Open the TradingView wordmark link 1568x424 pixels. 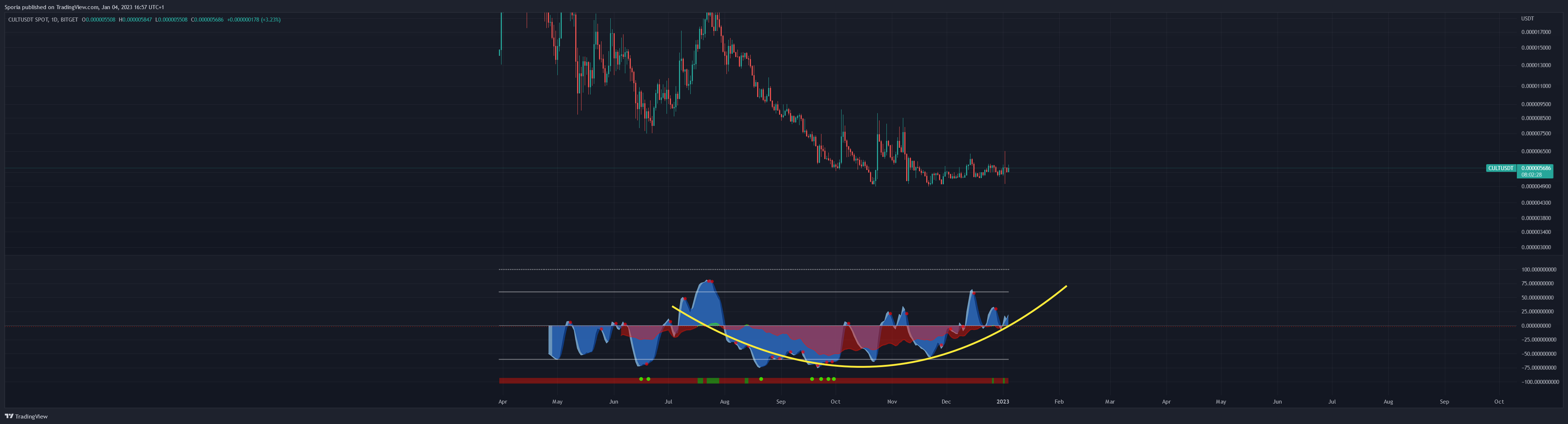pos(31,417)
